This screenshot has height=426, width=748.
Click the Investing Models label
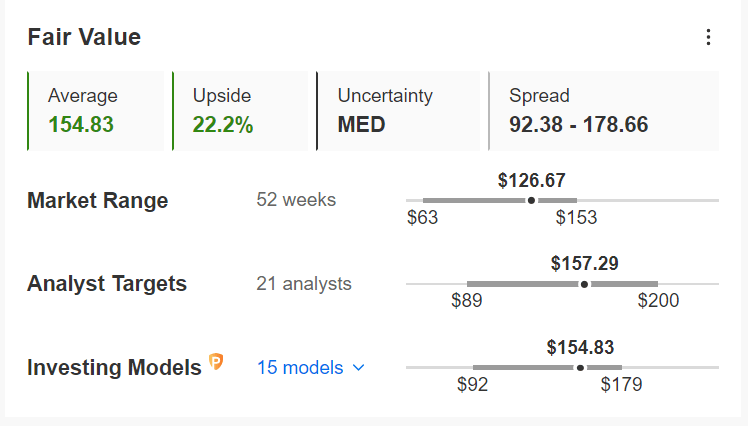coord(114,368)
